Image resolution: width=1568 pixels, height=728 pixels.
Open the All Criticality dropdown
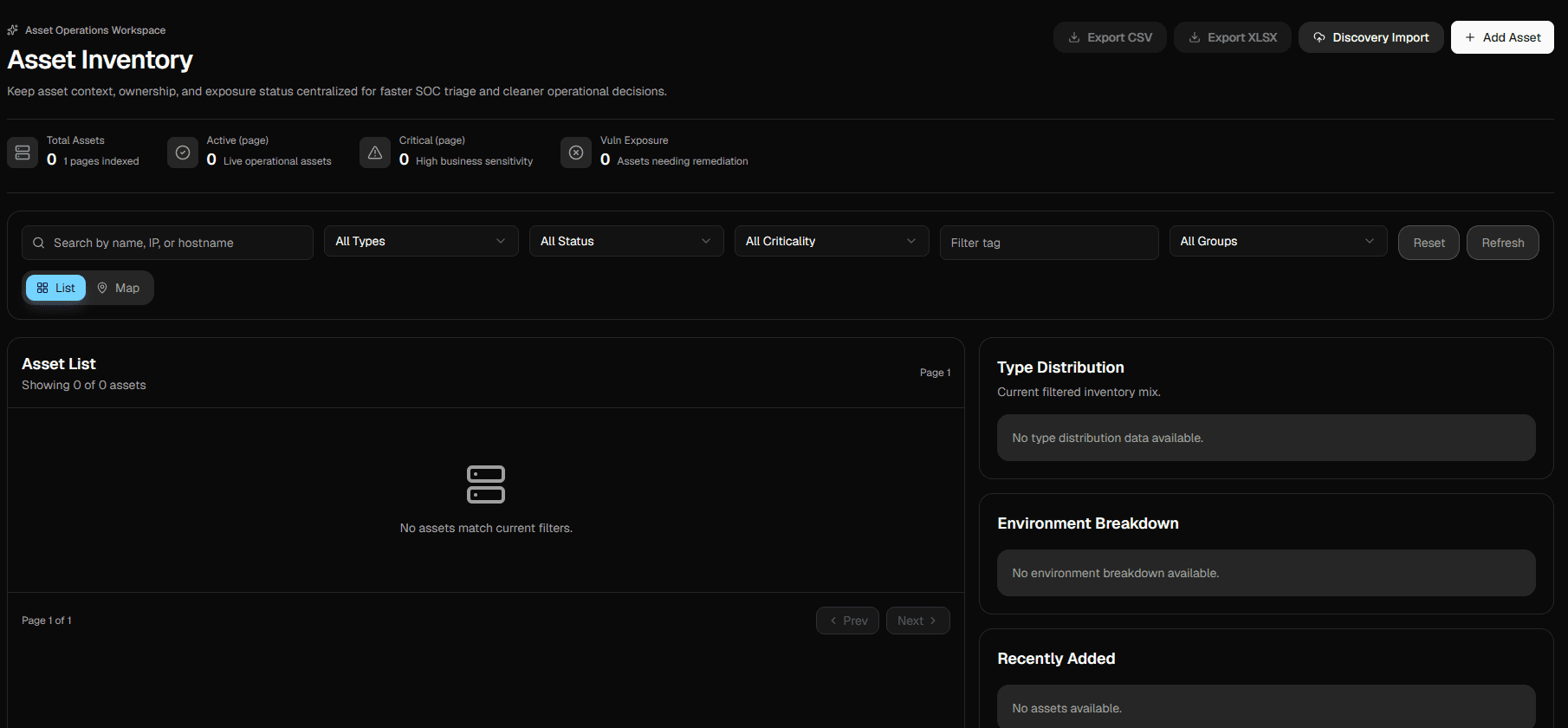[832, 241]
